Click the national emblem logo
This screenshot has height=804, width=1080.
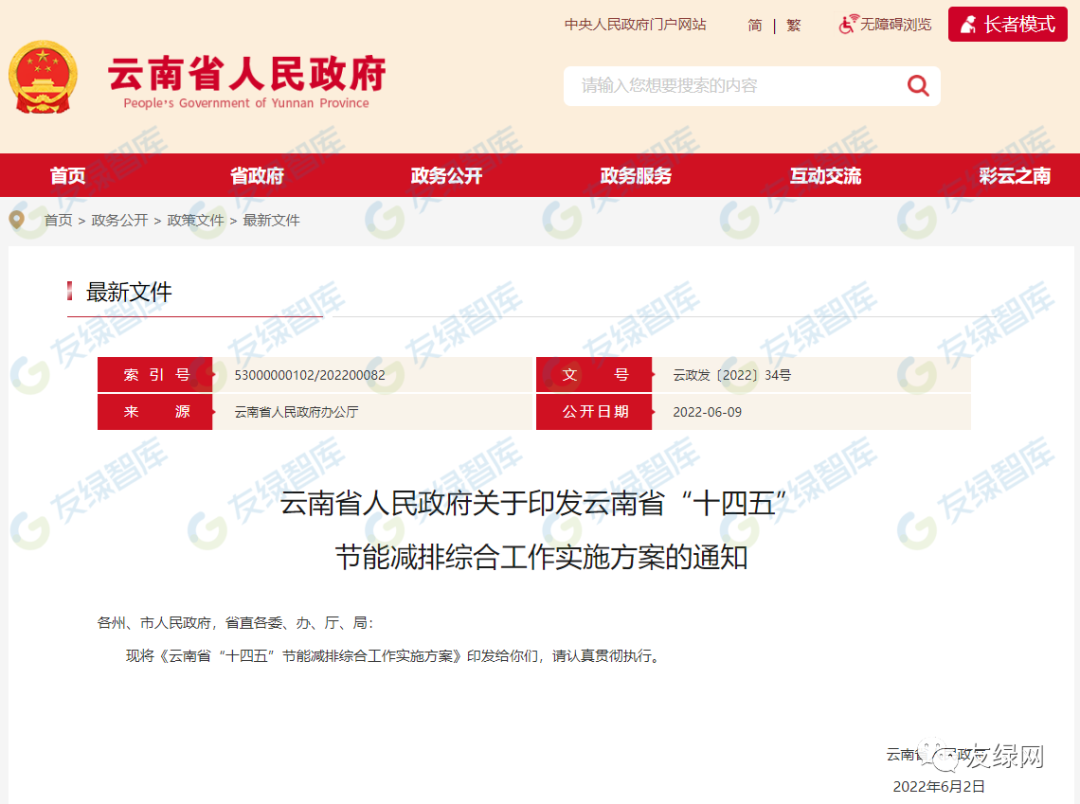(x=42, y=77)
